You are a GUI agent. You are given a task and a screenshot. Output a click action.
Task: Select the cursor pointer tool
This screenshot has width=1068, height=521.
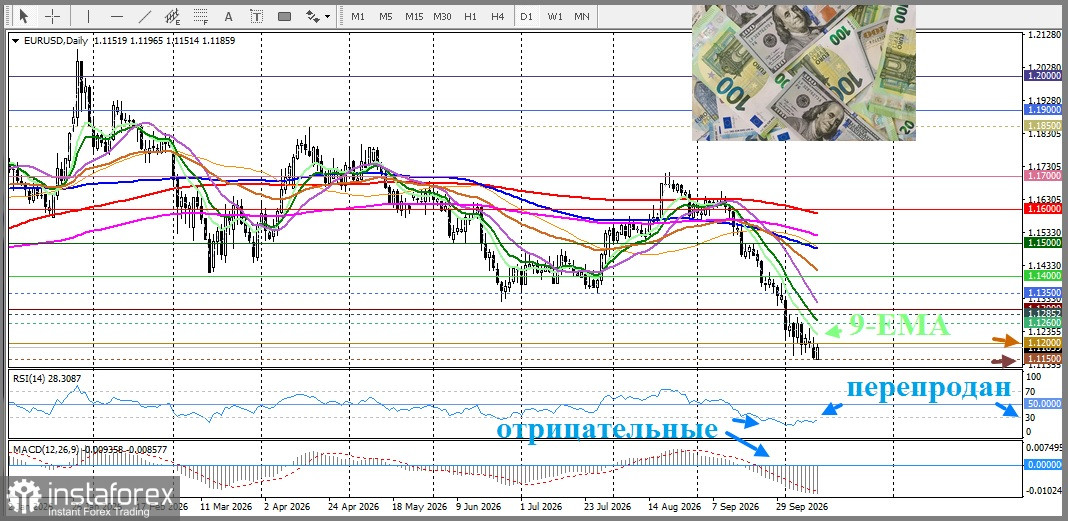tap(25, 16)
